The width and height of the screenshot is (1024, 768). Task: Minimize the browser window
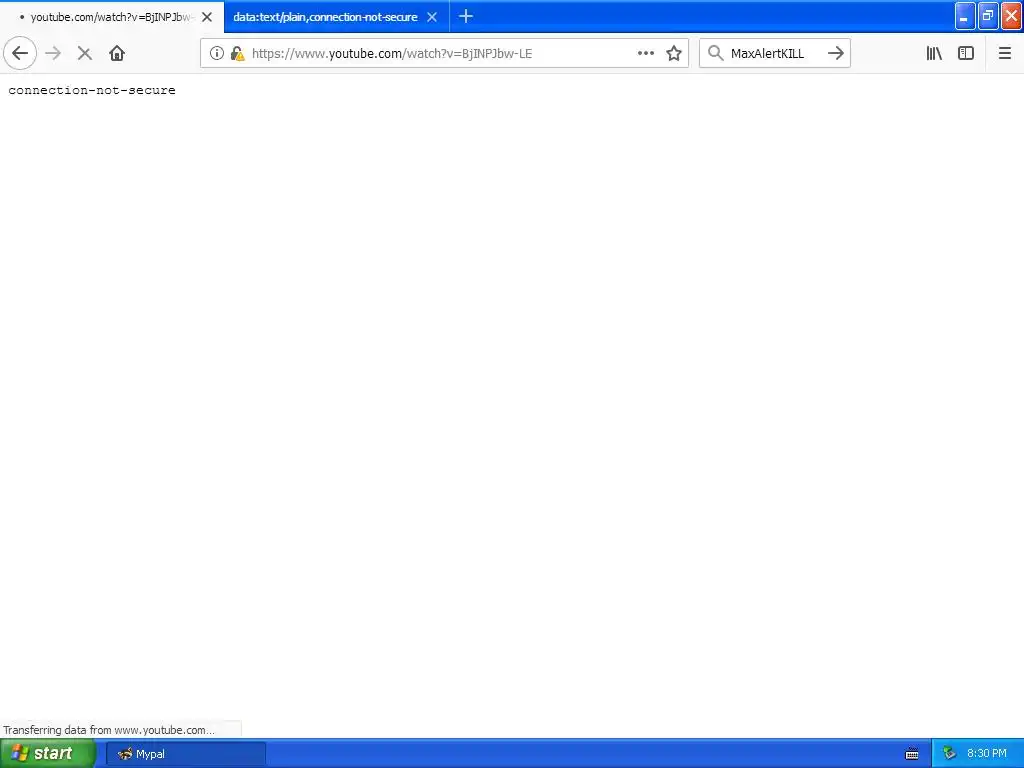point(965,16)
